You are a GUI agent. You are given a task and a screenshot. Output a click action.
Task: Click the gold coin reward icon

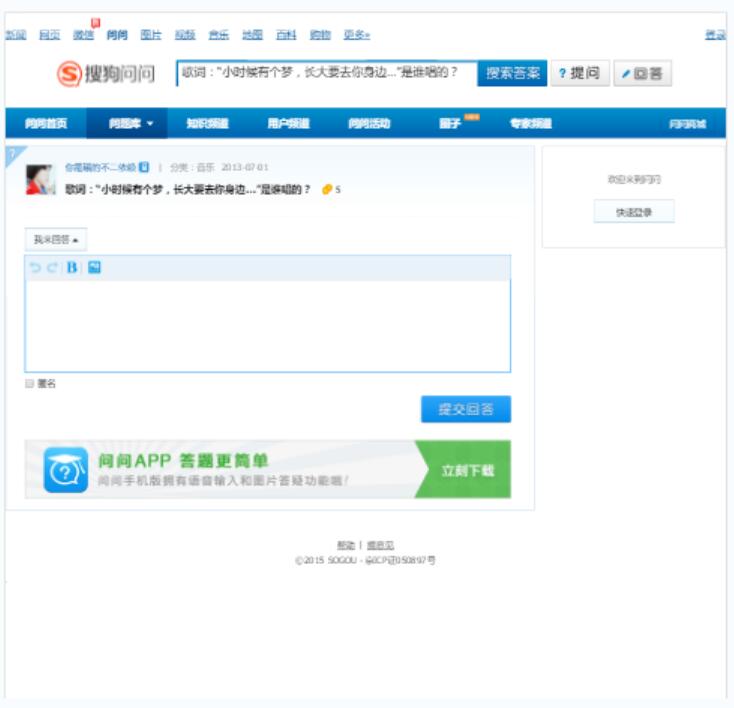[326, 189]
